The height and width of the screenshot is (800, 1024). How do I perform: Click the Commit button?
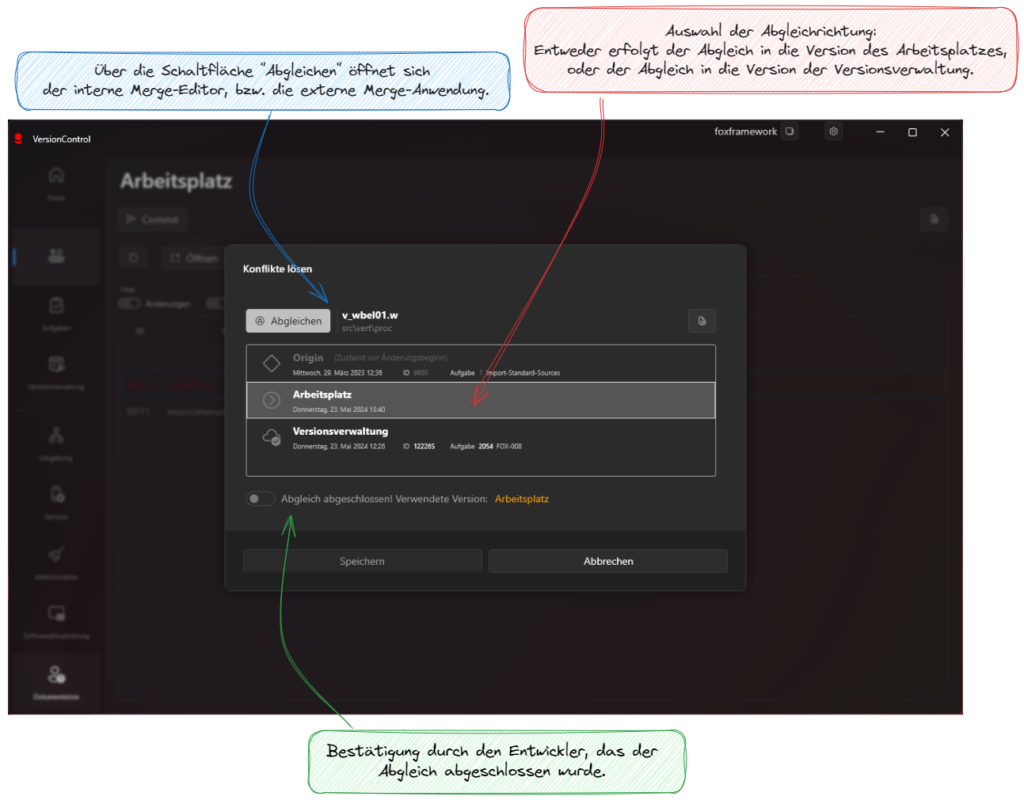tap(151, 219)
